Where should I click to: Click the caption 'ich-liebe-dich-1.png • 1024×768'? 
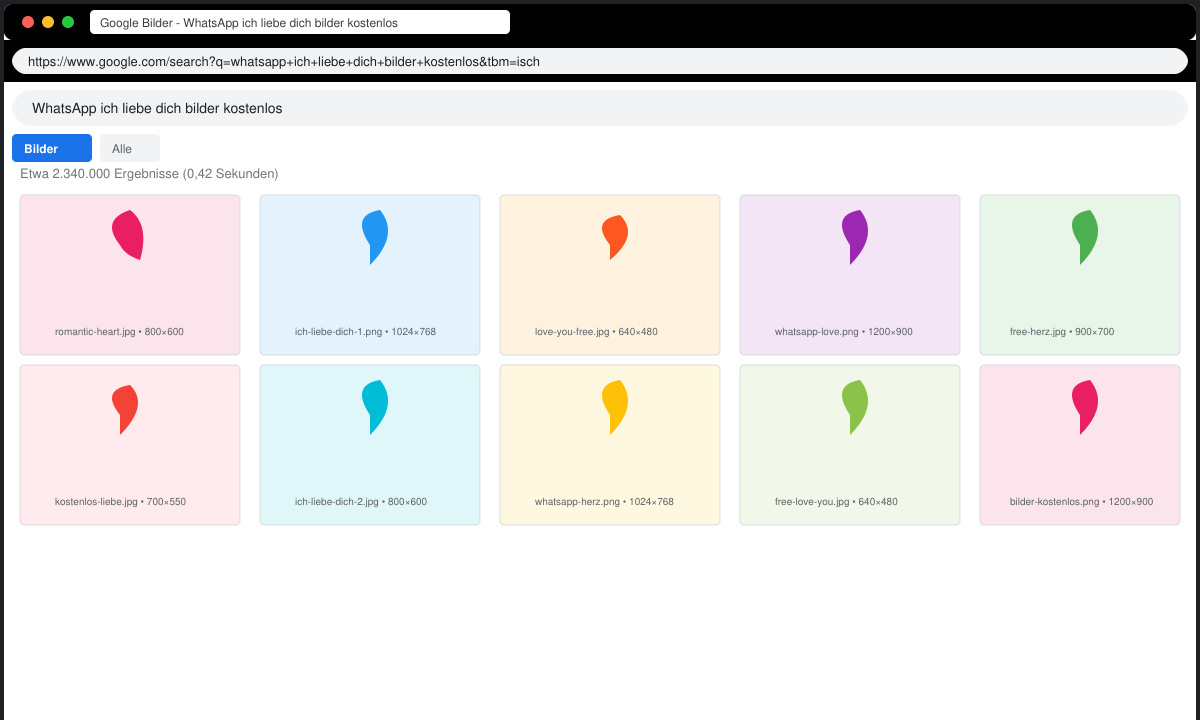tap(365, 332)
